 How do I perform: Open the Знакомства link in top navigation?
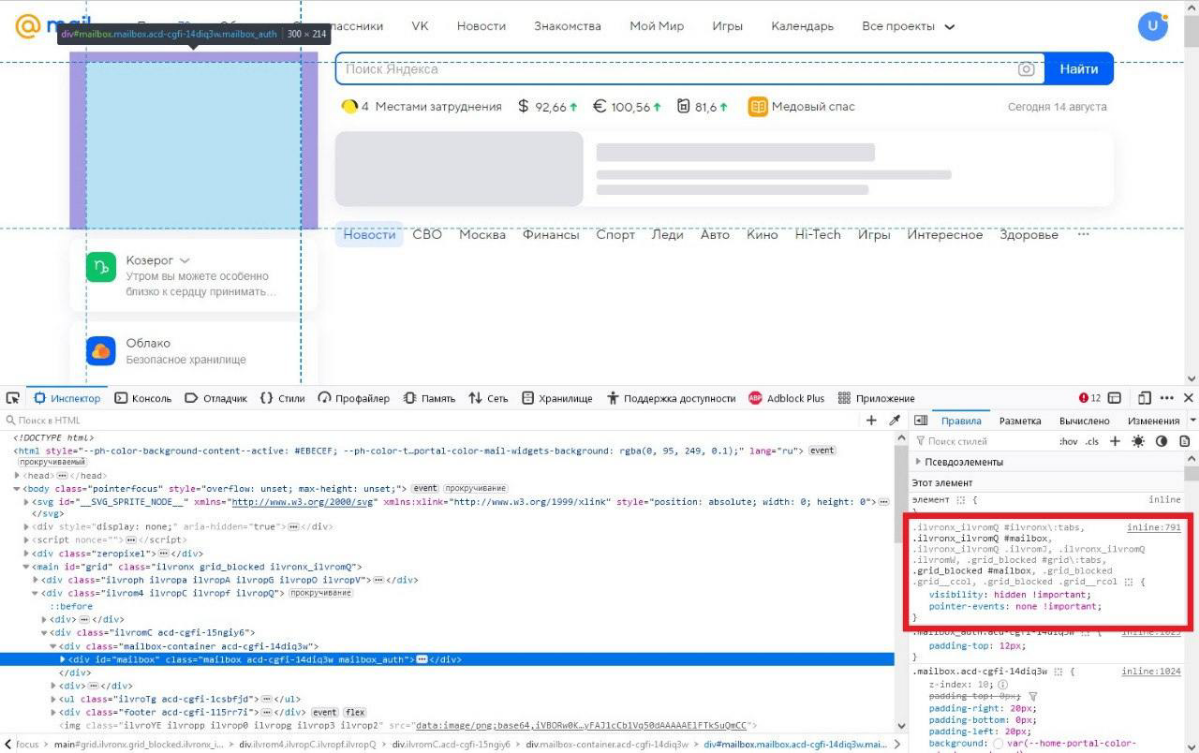click(567, 26)
